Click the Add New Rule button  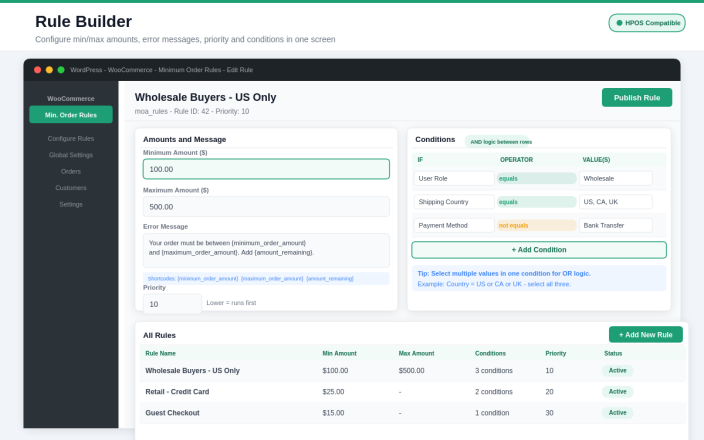646,334
